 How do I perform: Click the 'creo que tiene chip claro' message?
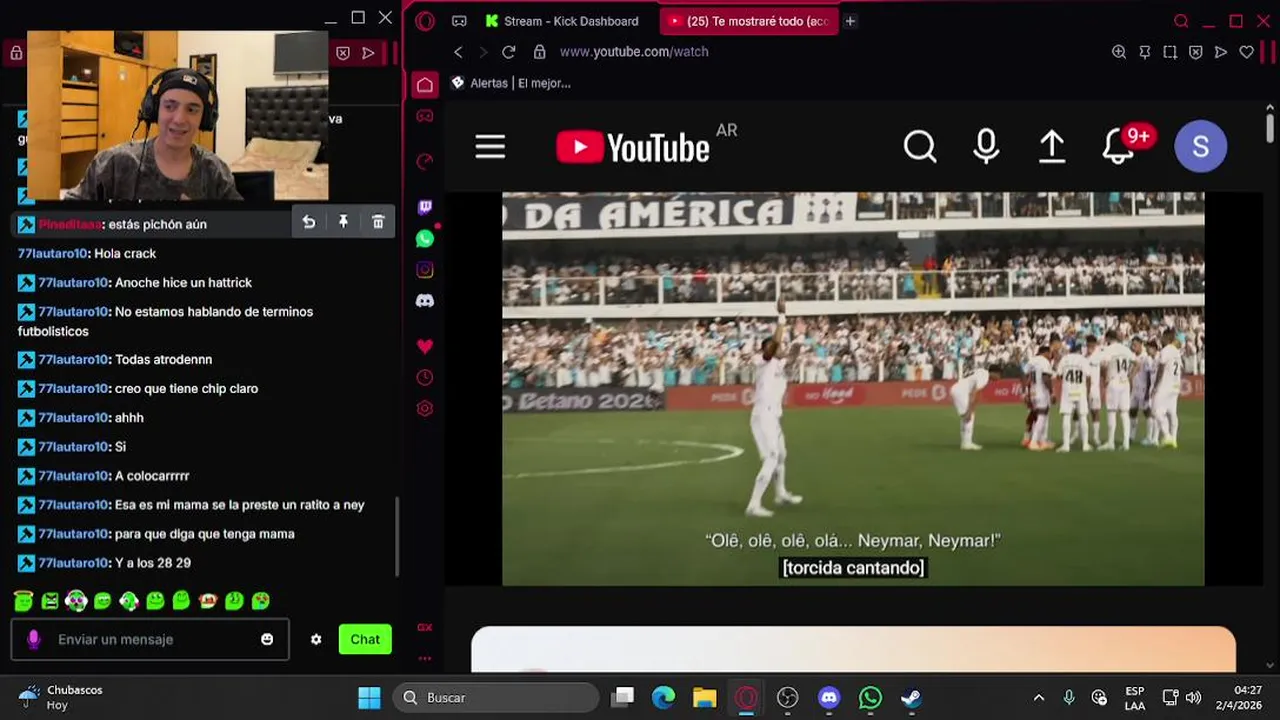pyautogui.click(x=186, y=388)
